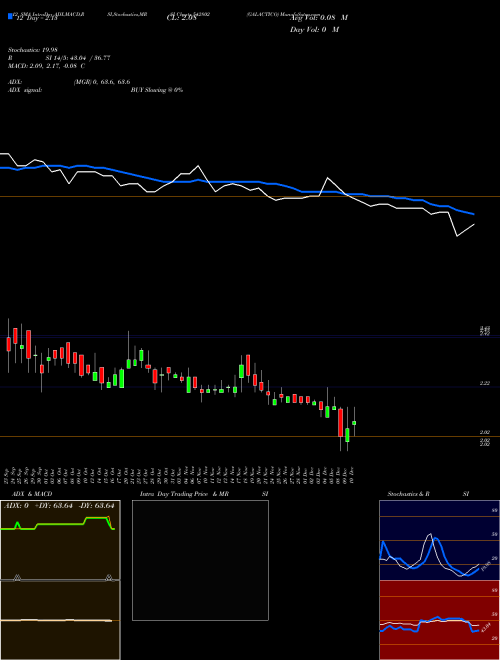
Task: Select the 'Day Vol: 0 M' text
Action: (314, 29)
